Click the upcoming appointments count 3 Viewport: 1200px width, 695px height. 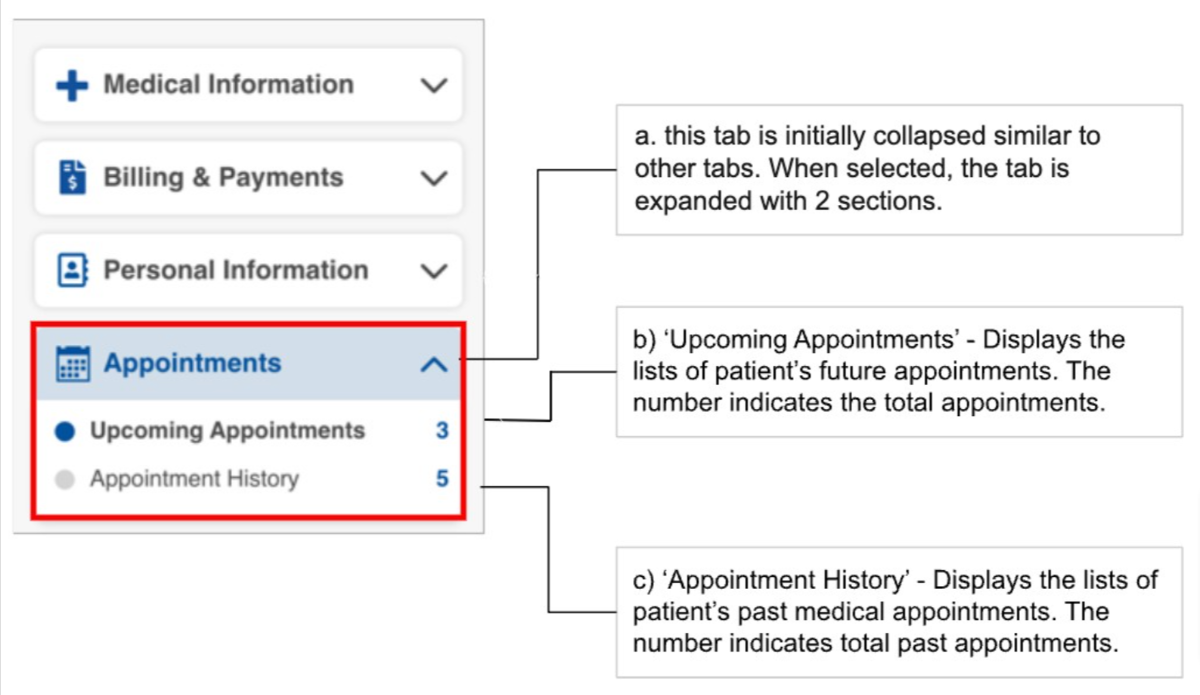click(442, 431)
